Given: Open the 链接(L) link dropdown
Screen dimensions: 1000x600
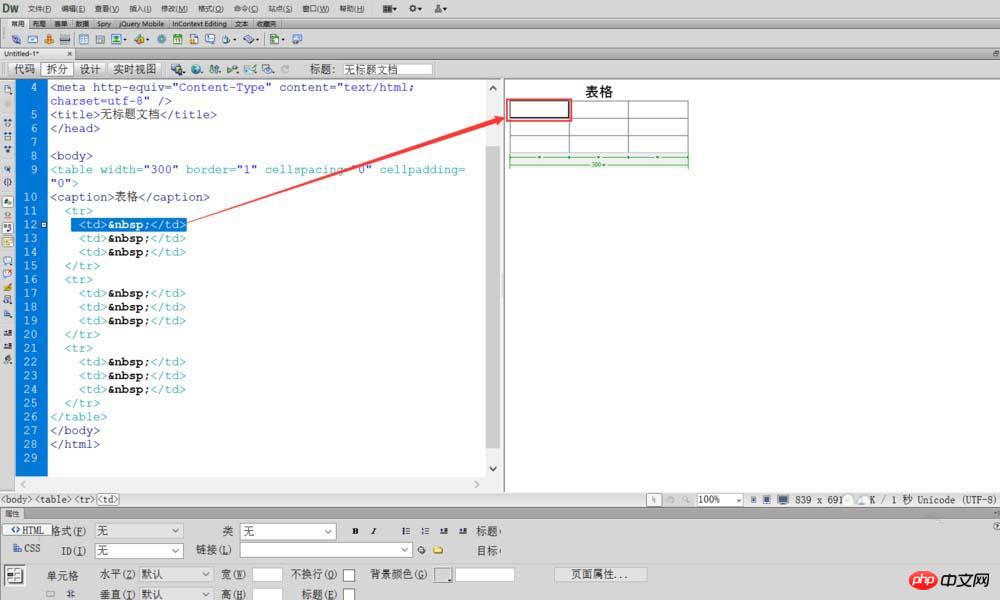Looking at the screenshot, I should [326, 550].
